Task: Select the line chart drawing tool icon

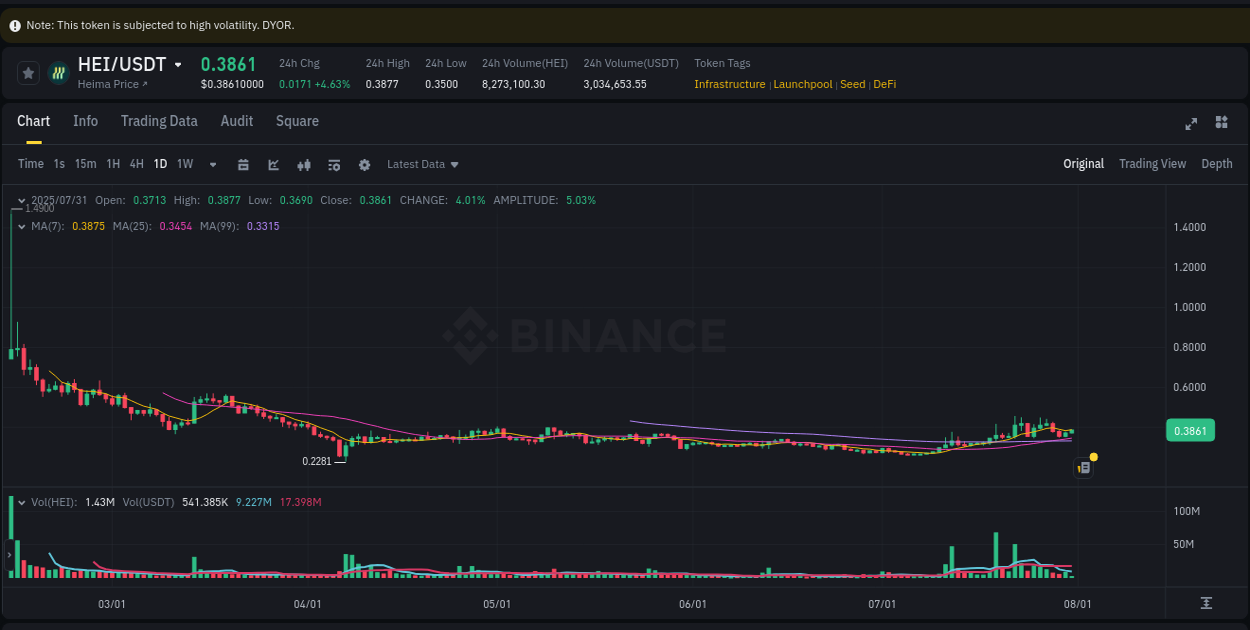Action: (273, 164)
